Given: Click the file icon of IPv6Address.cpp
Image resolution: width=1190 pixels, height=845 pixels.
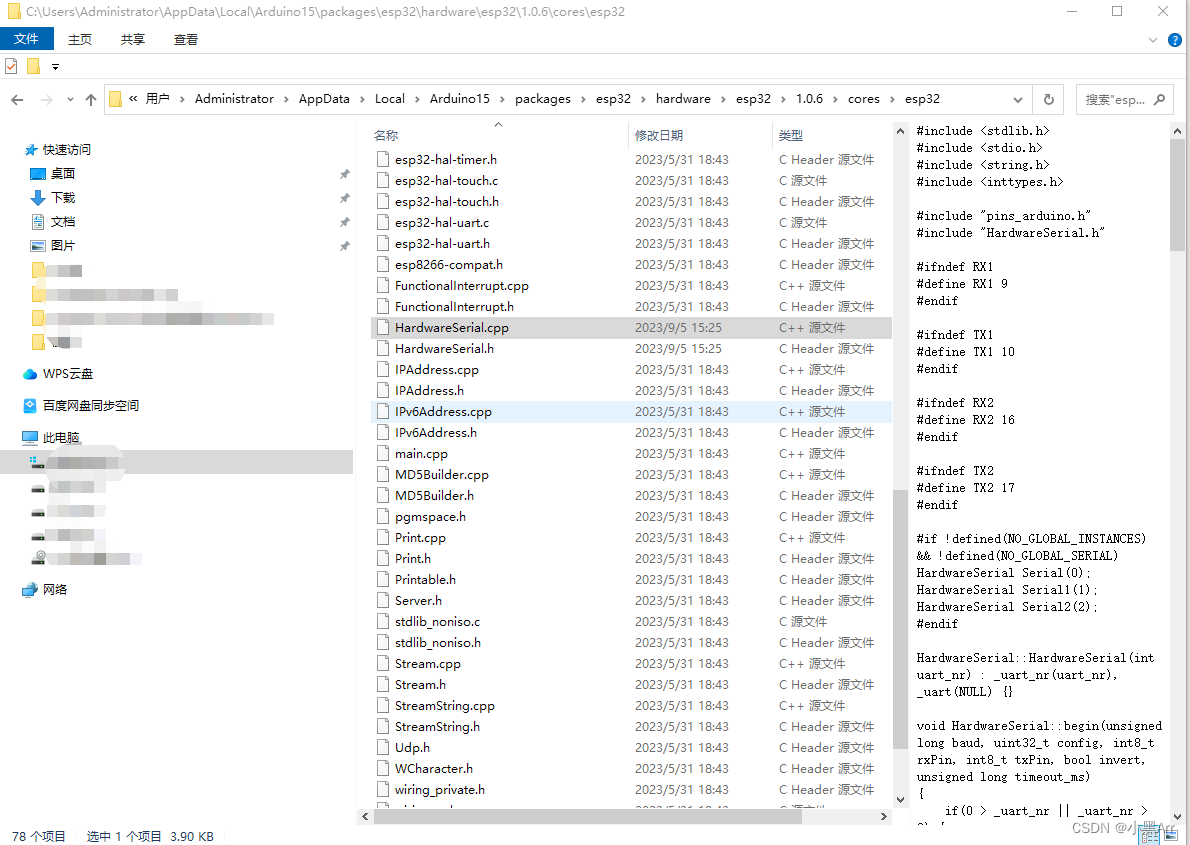Looking at the screenshot, I should click(x=383, y=411).
